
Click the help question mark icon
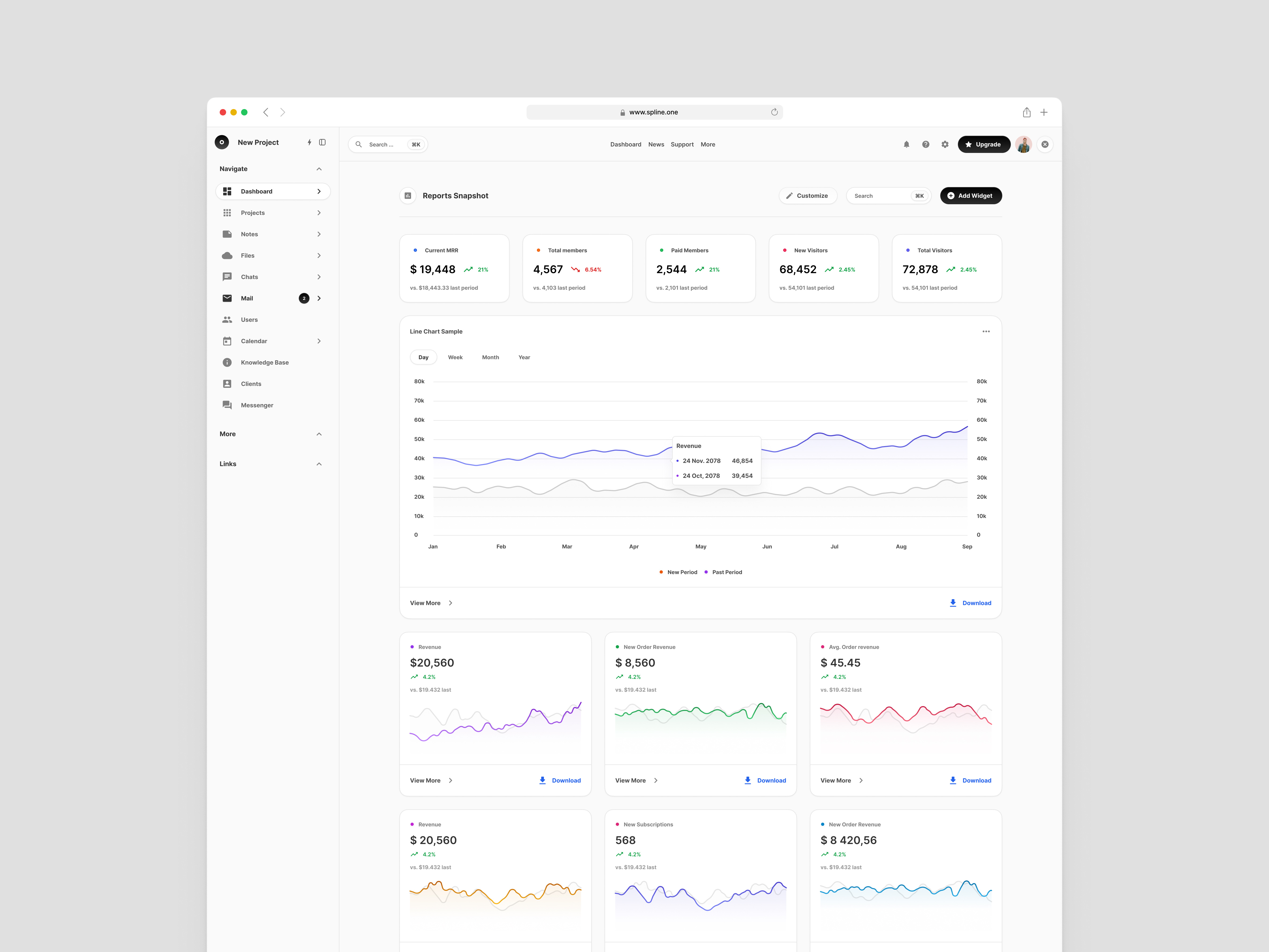[925, 144]
